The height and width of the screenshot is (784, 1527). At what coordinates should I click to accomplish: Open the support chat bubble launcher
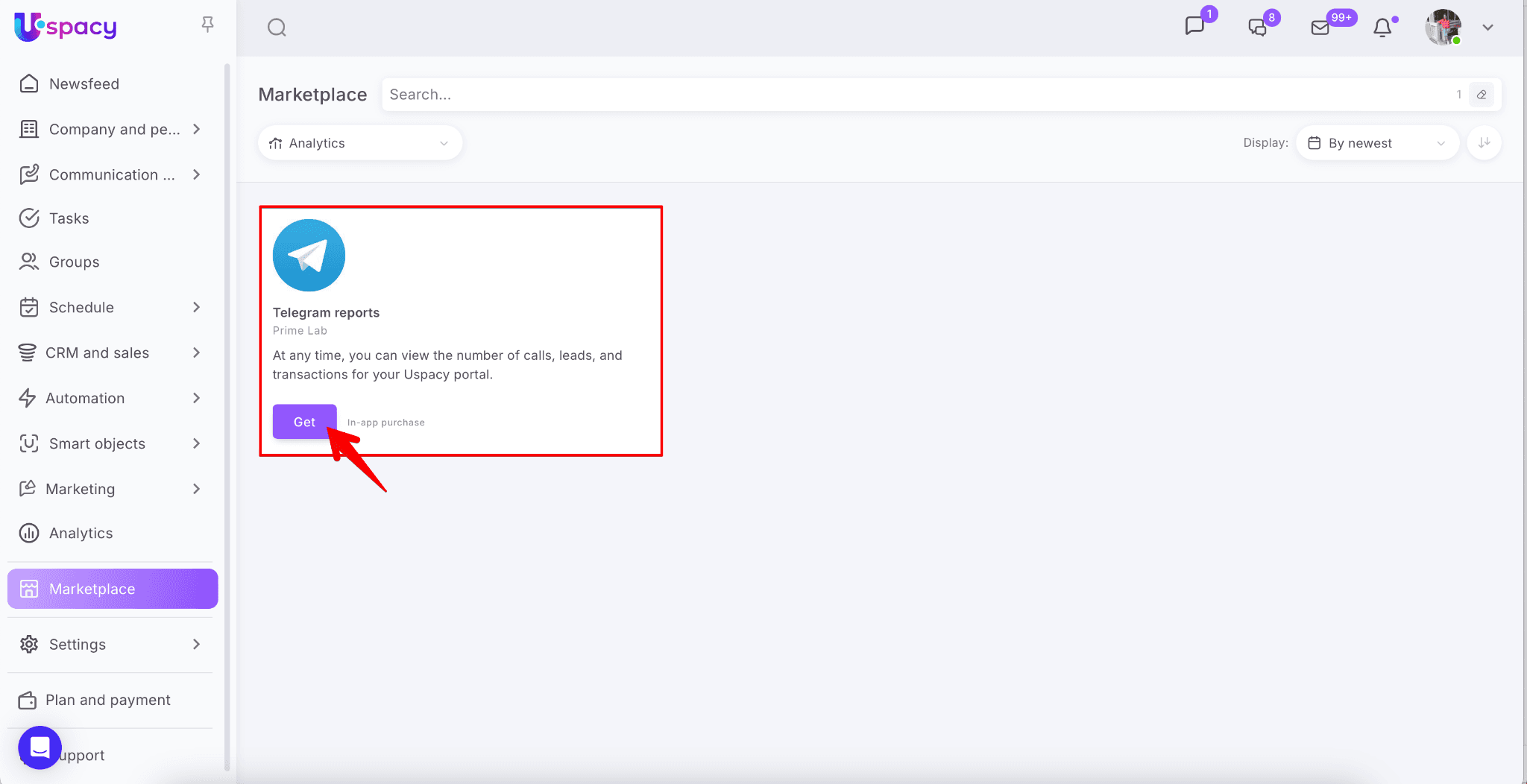pos(40,747)
